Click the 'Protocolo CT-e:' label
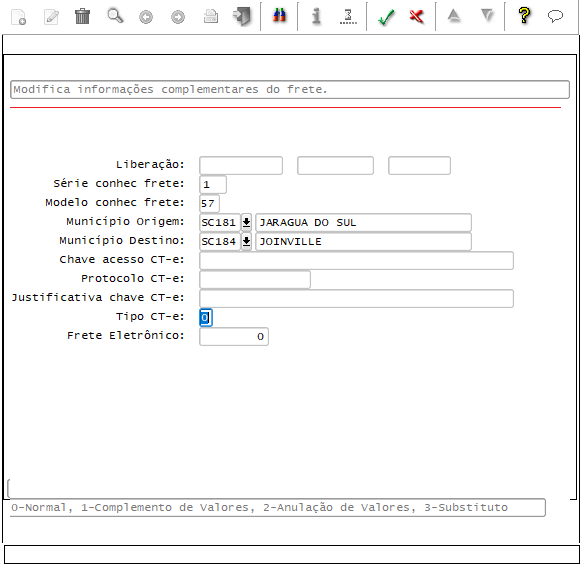Image resolution: width=585 pixels, height=572 pixels. pos(133,279)
